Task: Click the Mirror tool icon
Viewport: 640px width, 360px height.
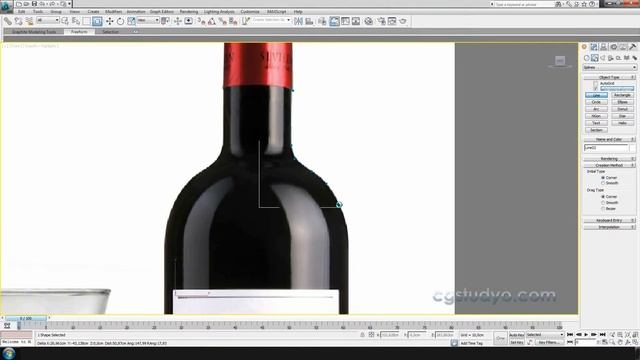Action: pos(298,21)
